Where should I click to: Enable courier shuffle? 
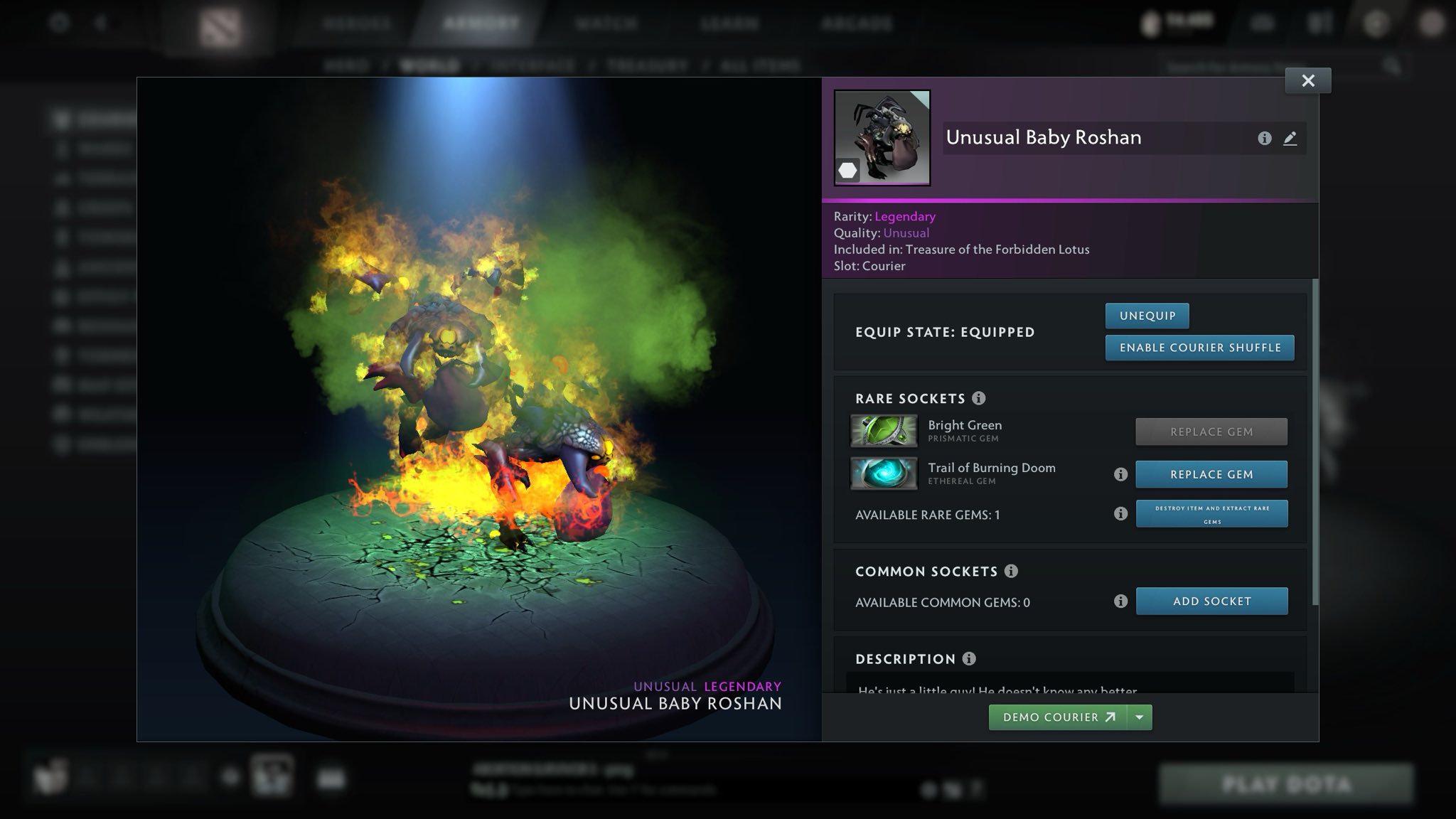[1199, 348]
